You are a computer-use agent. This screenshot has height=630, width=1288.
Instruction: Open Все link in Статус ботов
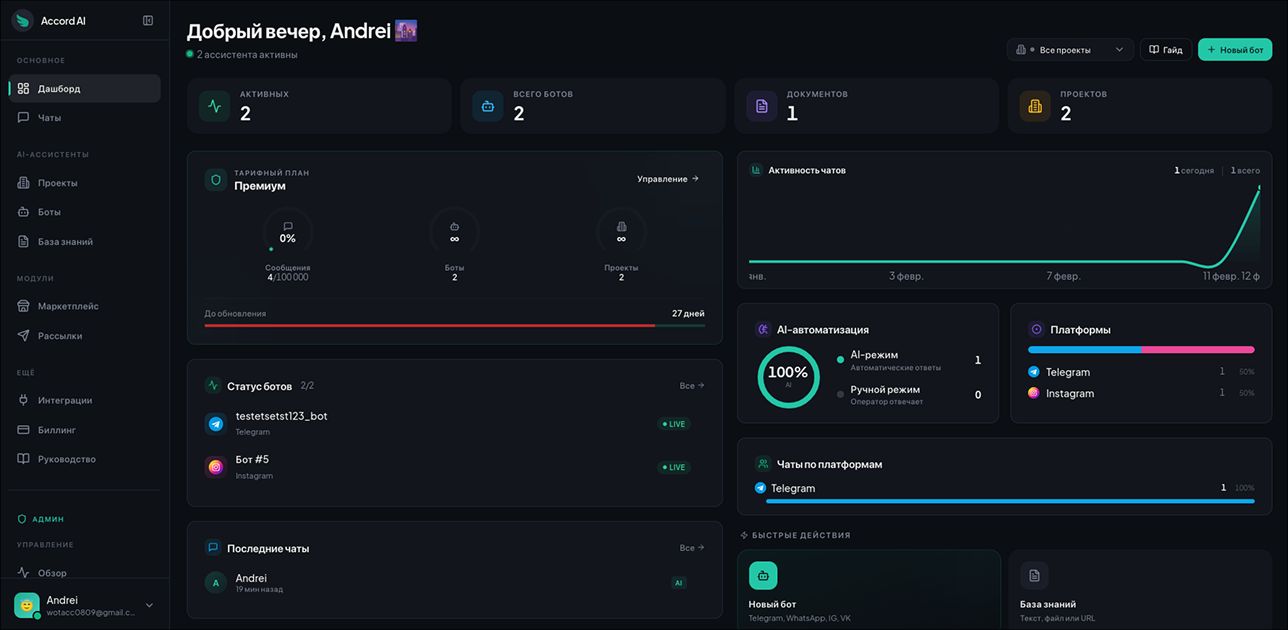click(x=692, y=385)
